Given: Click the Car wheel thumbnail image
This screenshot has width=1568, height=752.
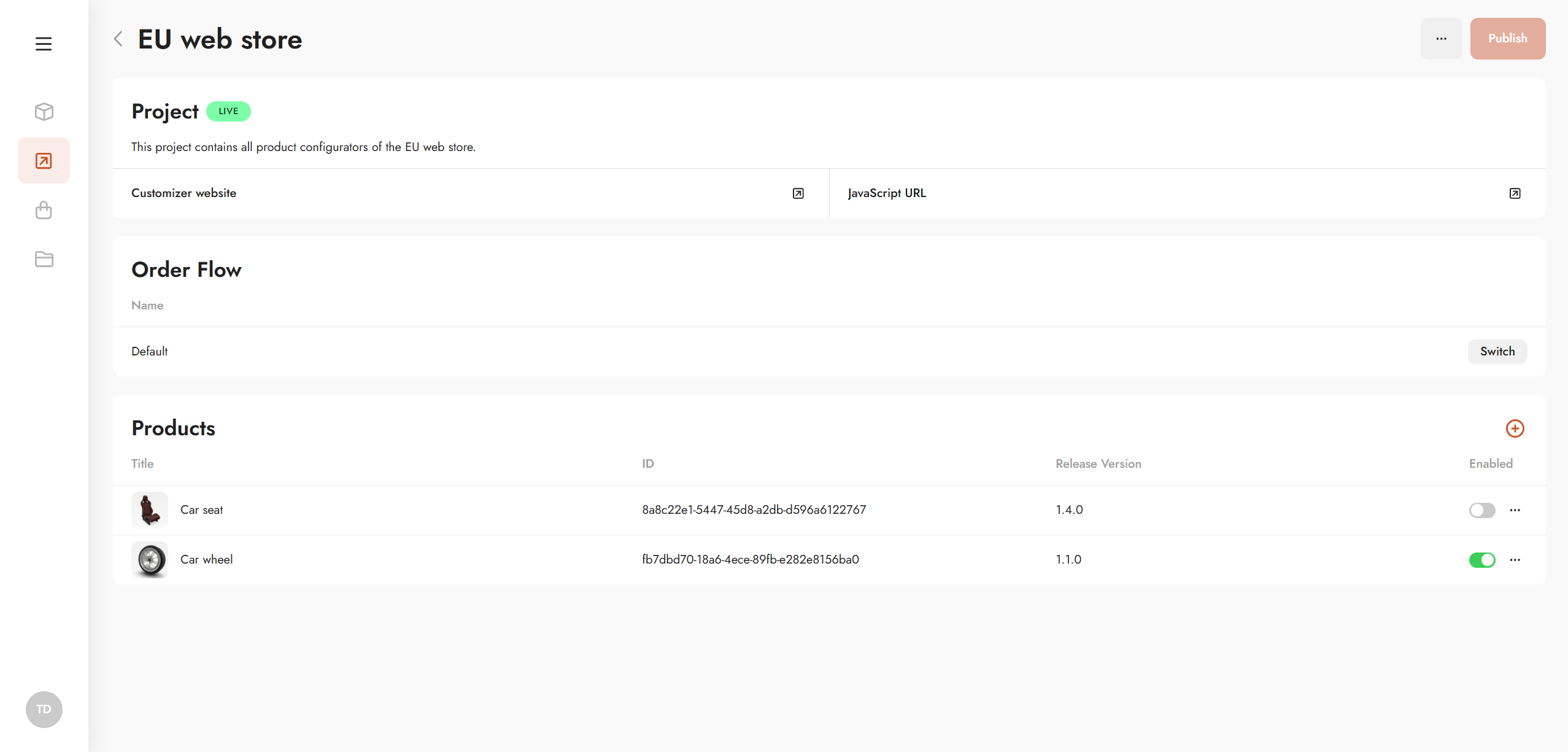Looking at the screenshot, I should (x=150, y=560).
